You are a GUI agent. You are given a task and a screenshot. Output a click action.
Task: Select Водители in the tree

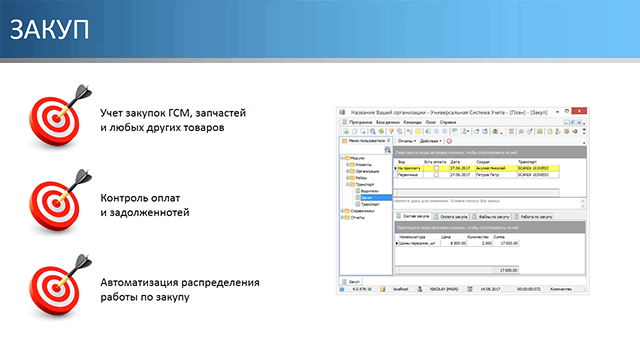click(x=369, y=191)
